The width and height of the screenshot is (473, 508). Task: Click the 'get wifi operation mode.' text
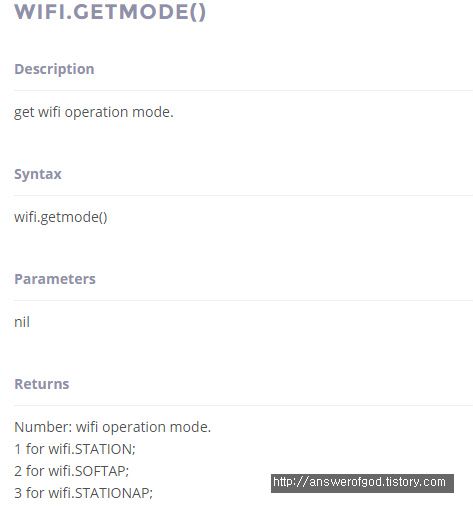tap(94, 112)
